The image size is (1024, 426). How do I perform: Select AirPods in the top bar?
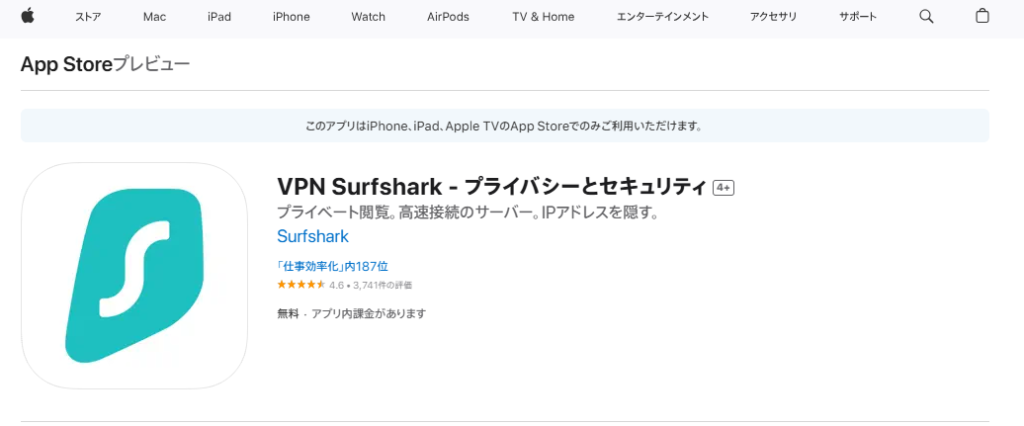click(x=448, y=17)
